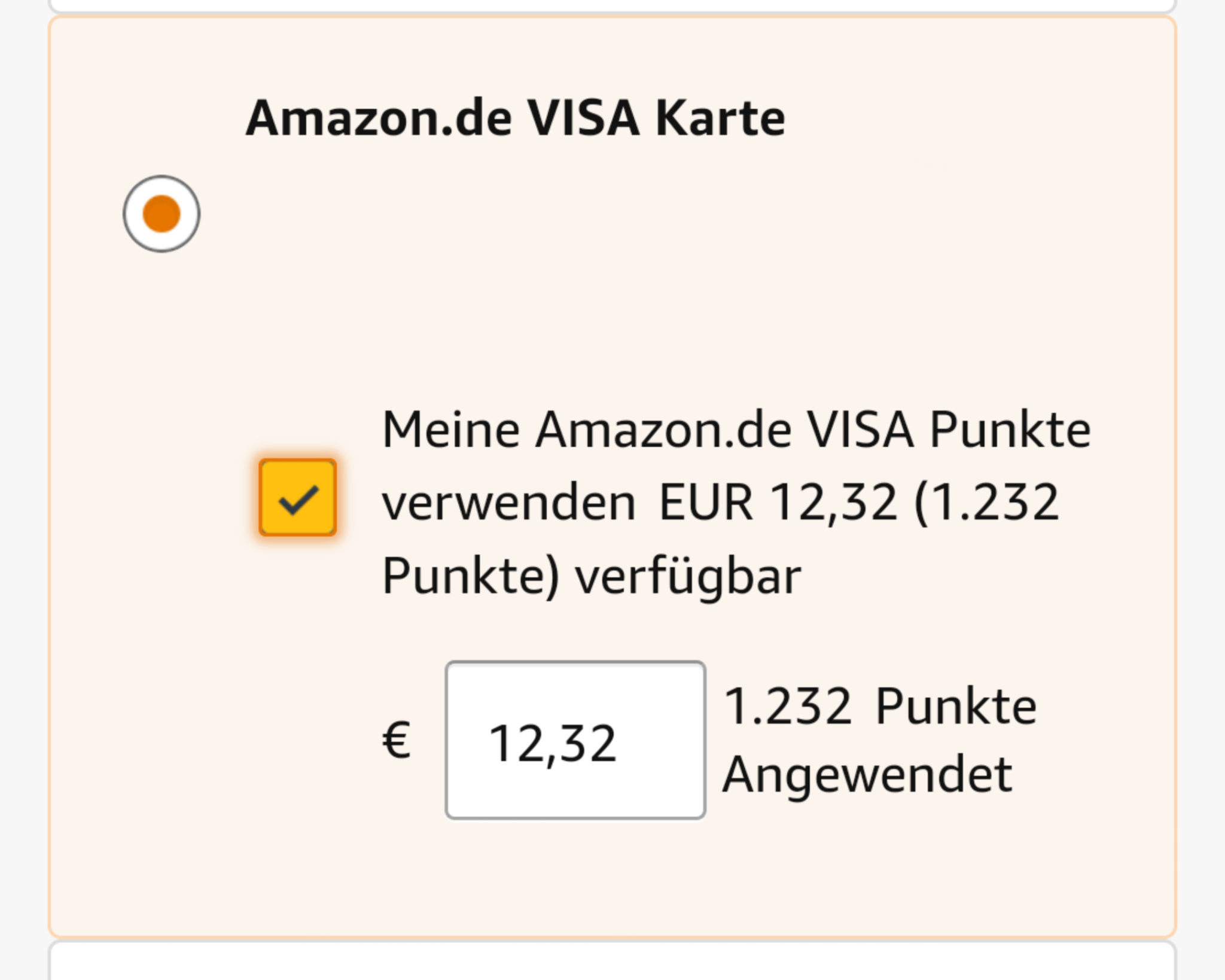Image resolution: width=1225 pixels, height=980 pixels.
Task: Click the (1.232 points count in parentheses
Action: [x=987, y=503]
